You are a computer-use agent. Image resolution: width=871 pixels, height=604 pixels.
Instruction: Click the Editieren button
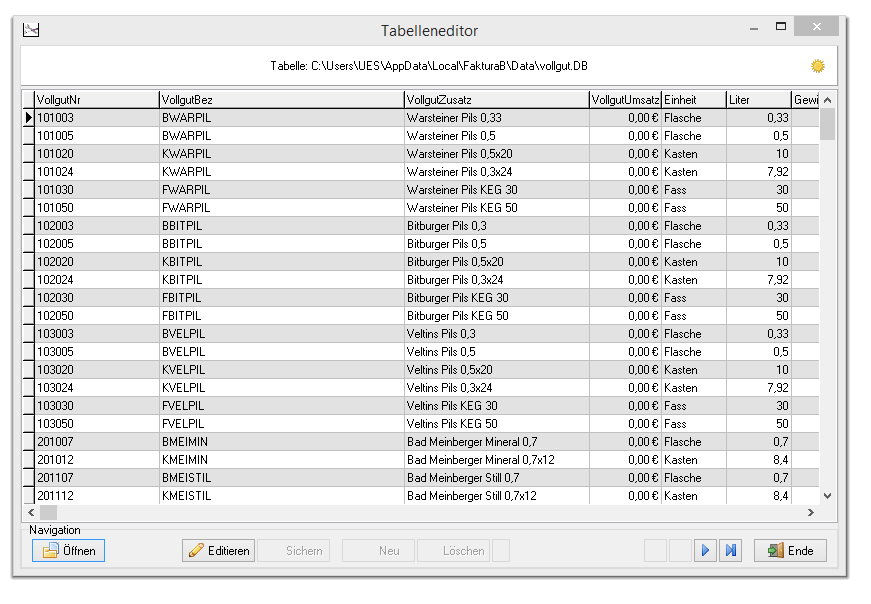(x=218, y=551)
